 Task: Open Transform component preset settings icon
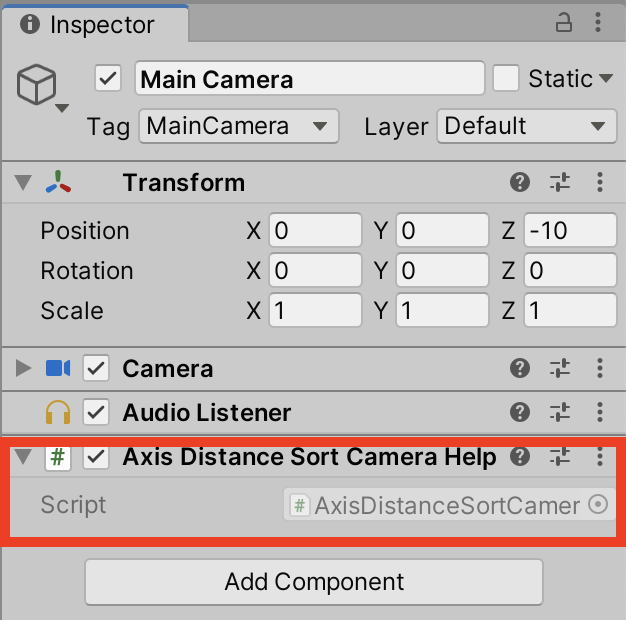click(560, 182)
